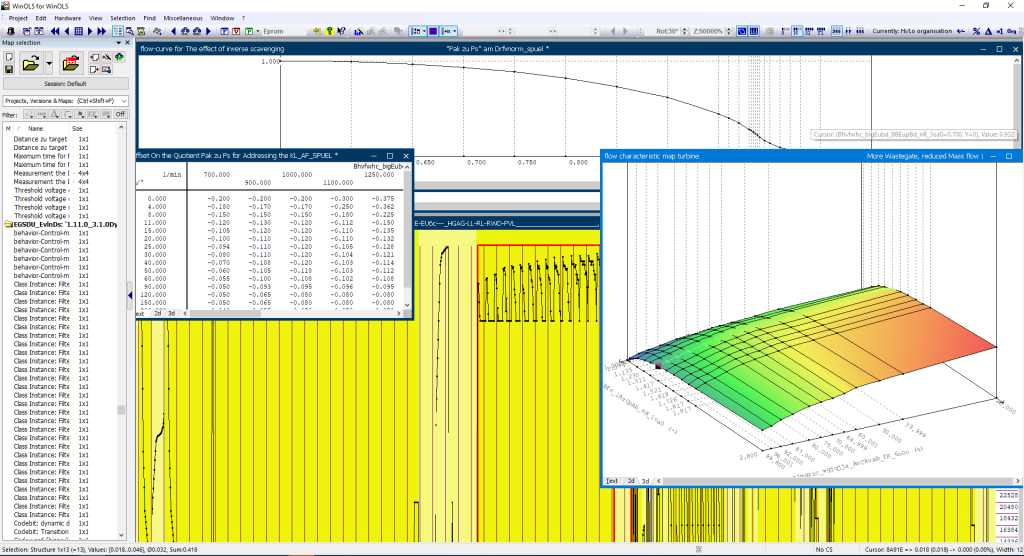Click the Original/Orig display icon at toolbar end

tap(1012, 31)
